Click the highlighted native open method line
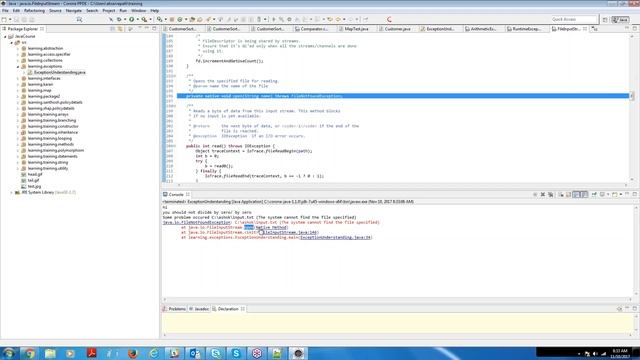Image resolution: width=640 pixels, height=360 pixels. point(403,96)
